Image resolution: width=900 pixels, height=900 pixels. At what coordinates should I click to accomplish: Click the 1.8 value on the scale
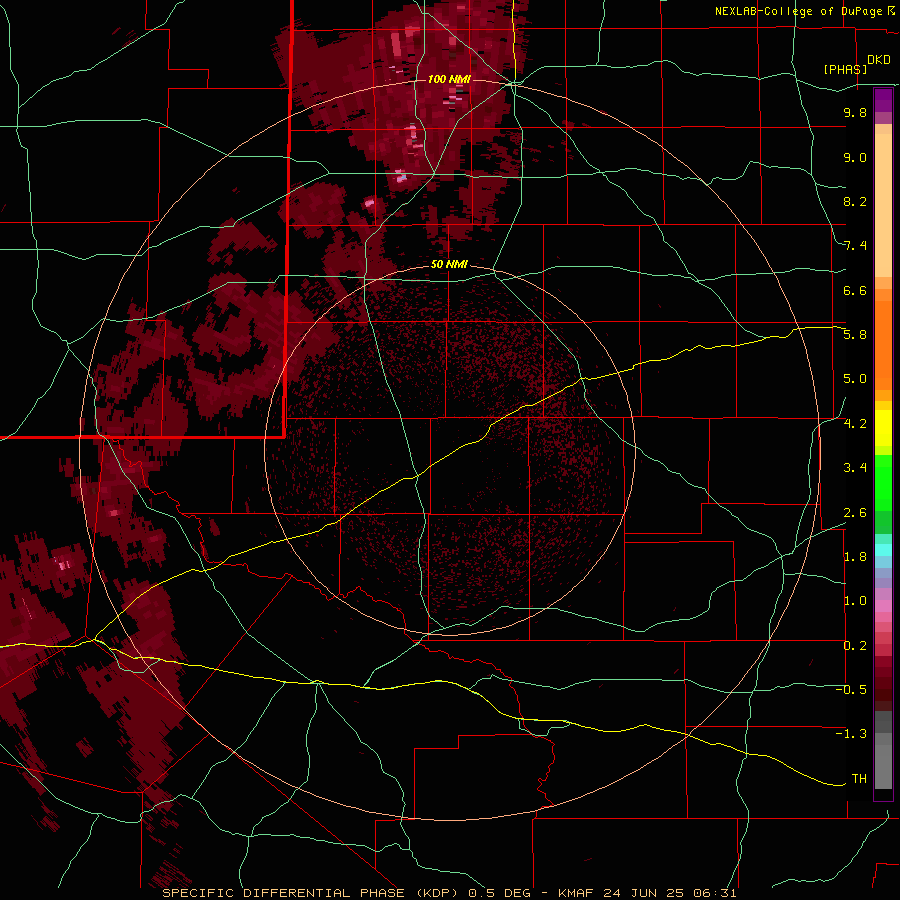point(855,557)
